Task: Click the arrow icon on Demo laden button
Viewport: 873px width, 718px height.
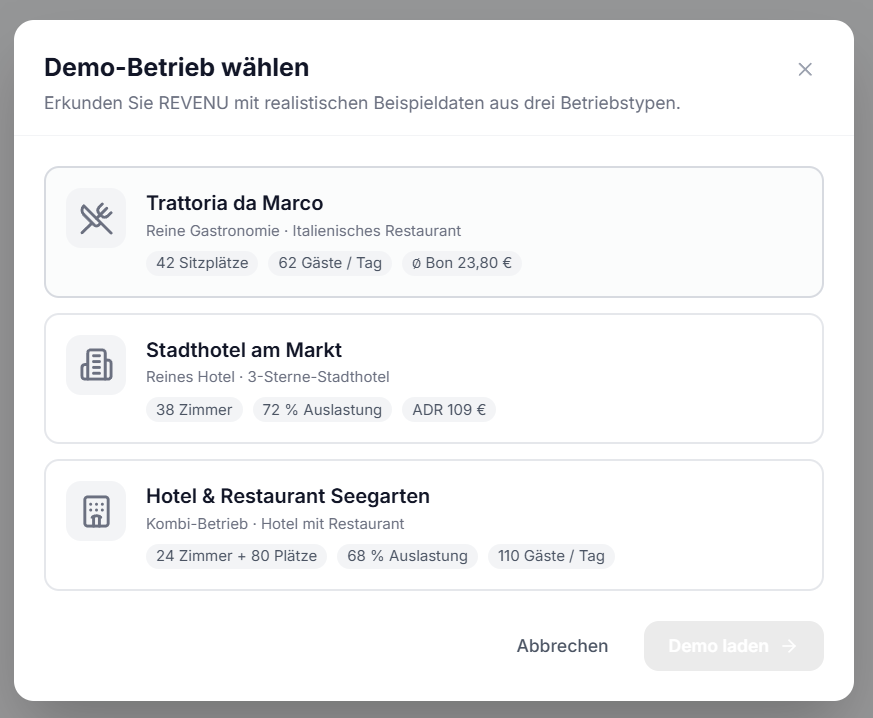Action: (x=789, y=646)
